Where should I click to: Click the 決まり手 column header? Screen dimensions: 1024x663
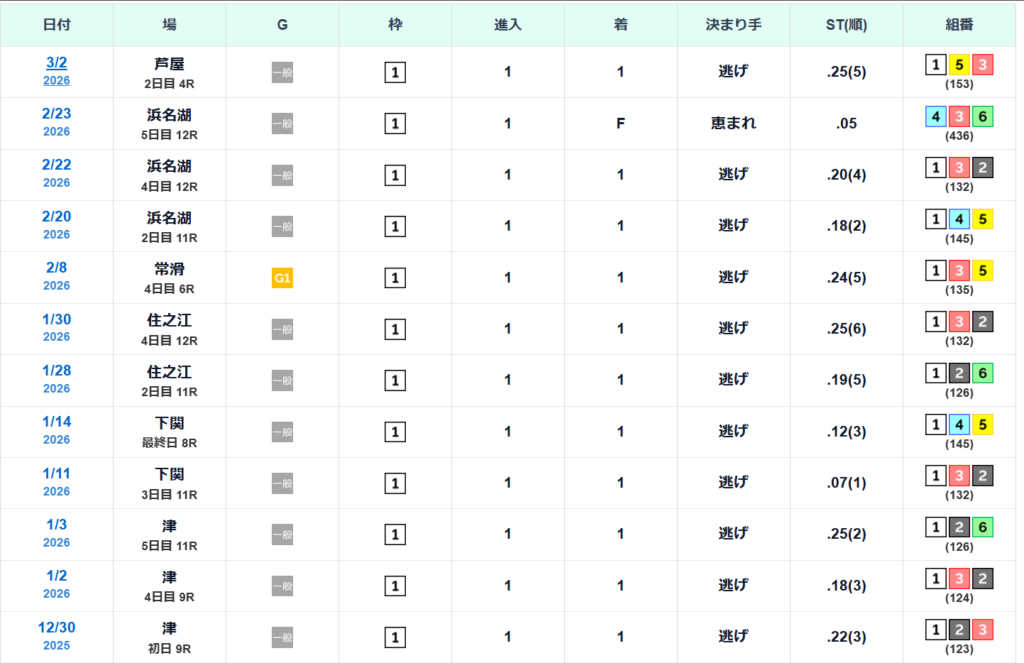733,24
